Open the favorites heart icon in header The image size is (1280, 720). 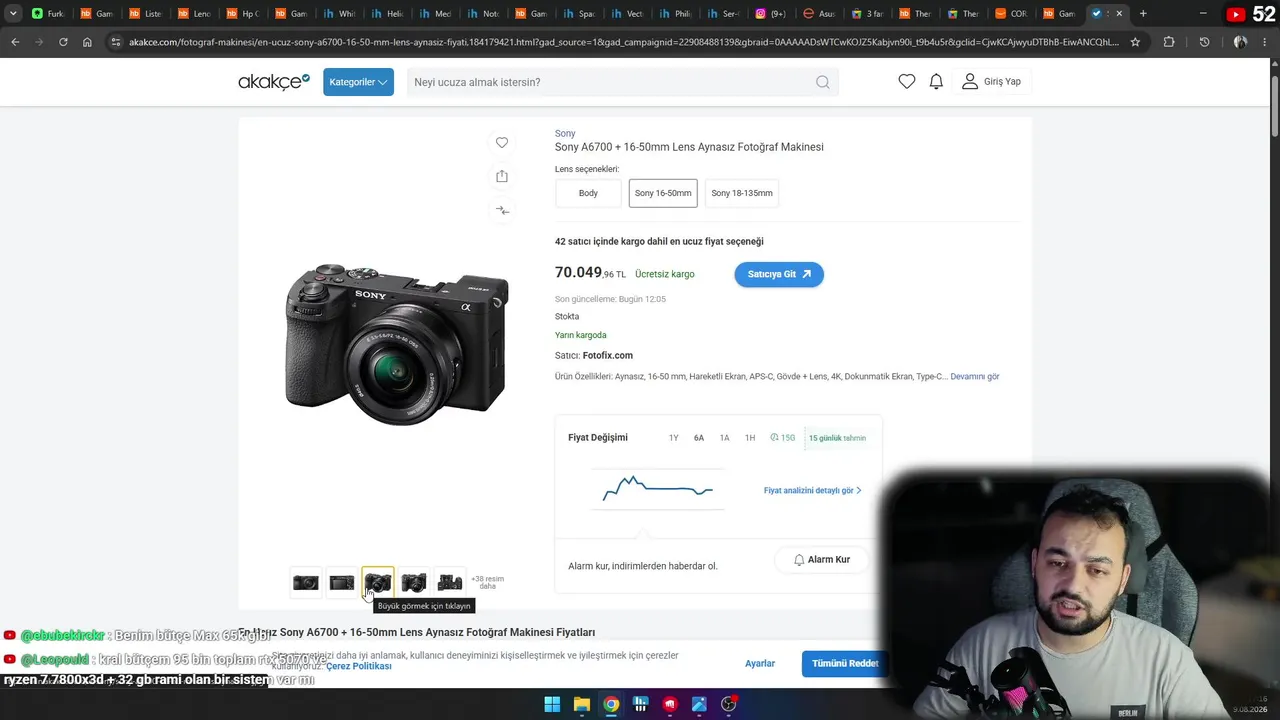coord(907,82)
